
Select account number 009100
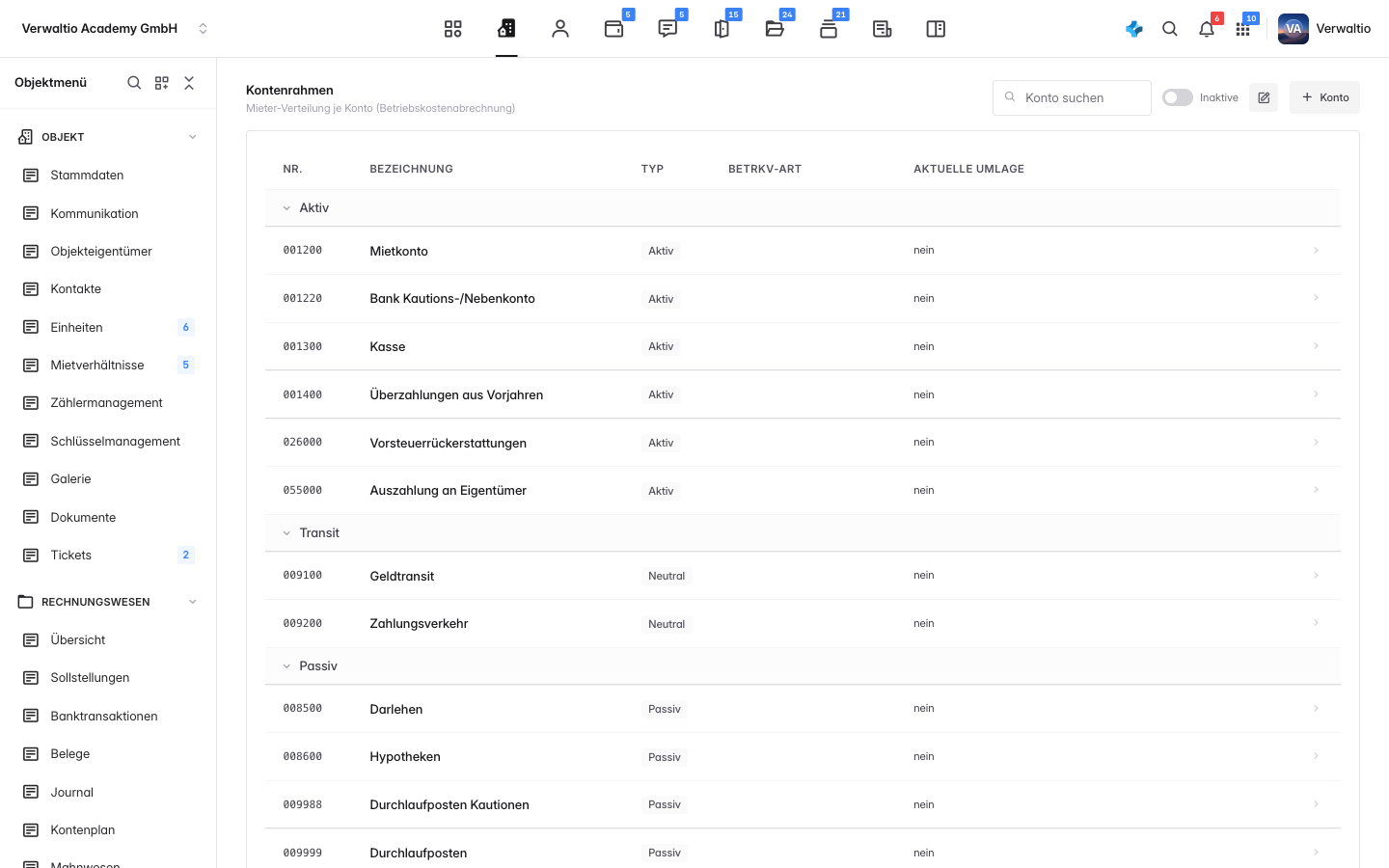303,576
